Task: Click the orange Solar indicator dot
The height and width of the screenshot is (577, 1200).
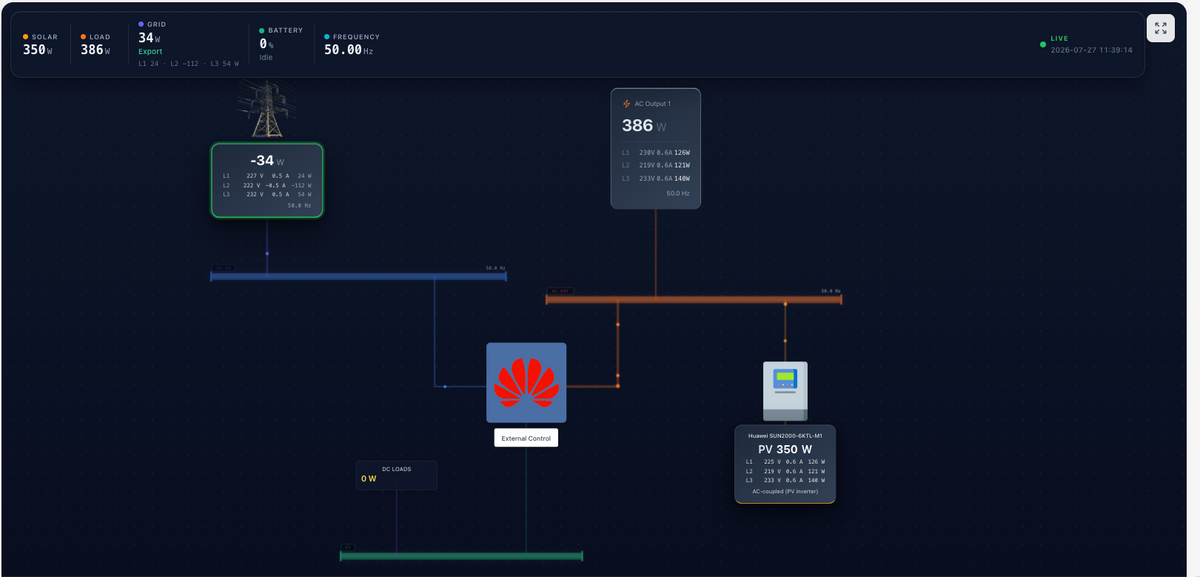Action: [26, 37]
